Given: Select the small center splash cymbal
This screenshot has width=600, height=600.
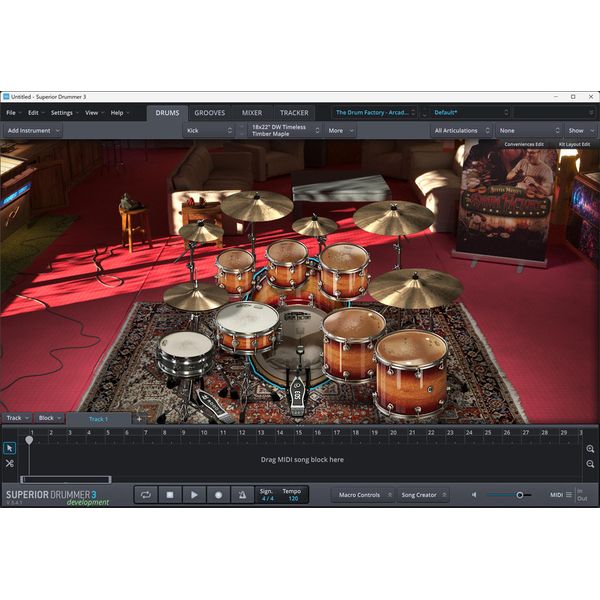Looking at the screenshot, I should 315,226.
